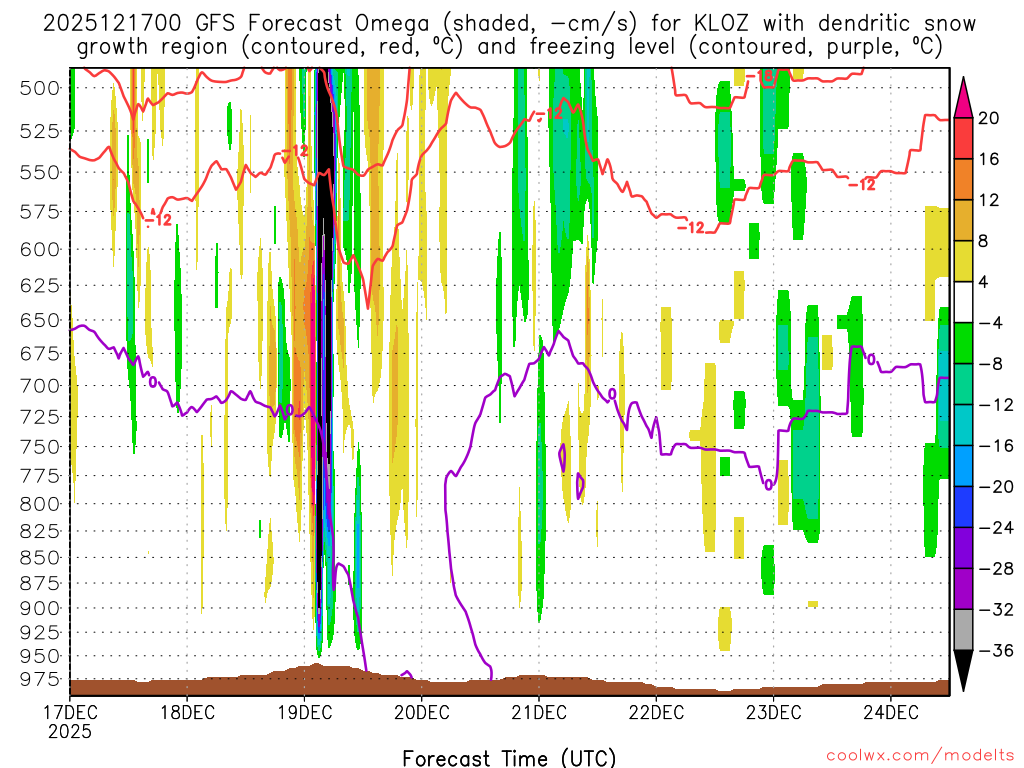Select the 950 pressure level label
1024x768 pixels.
point(40,656)
